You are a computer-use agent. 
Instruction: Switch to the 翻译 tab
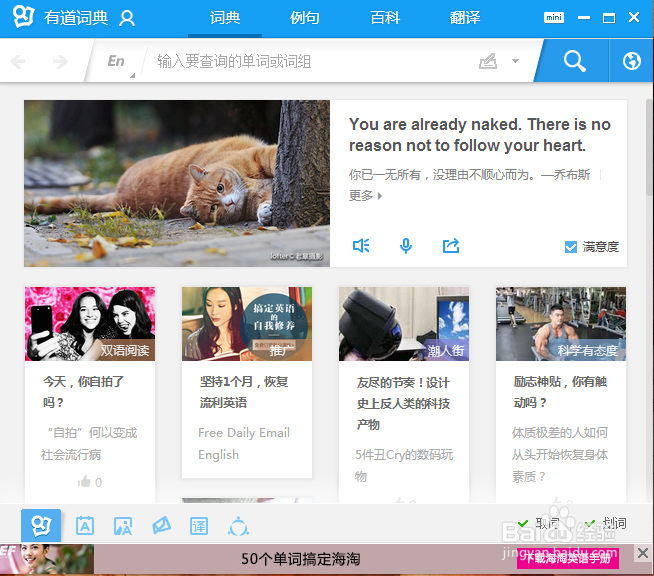click(465, 18)
